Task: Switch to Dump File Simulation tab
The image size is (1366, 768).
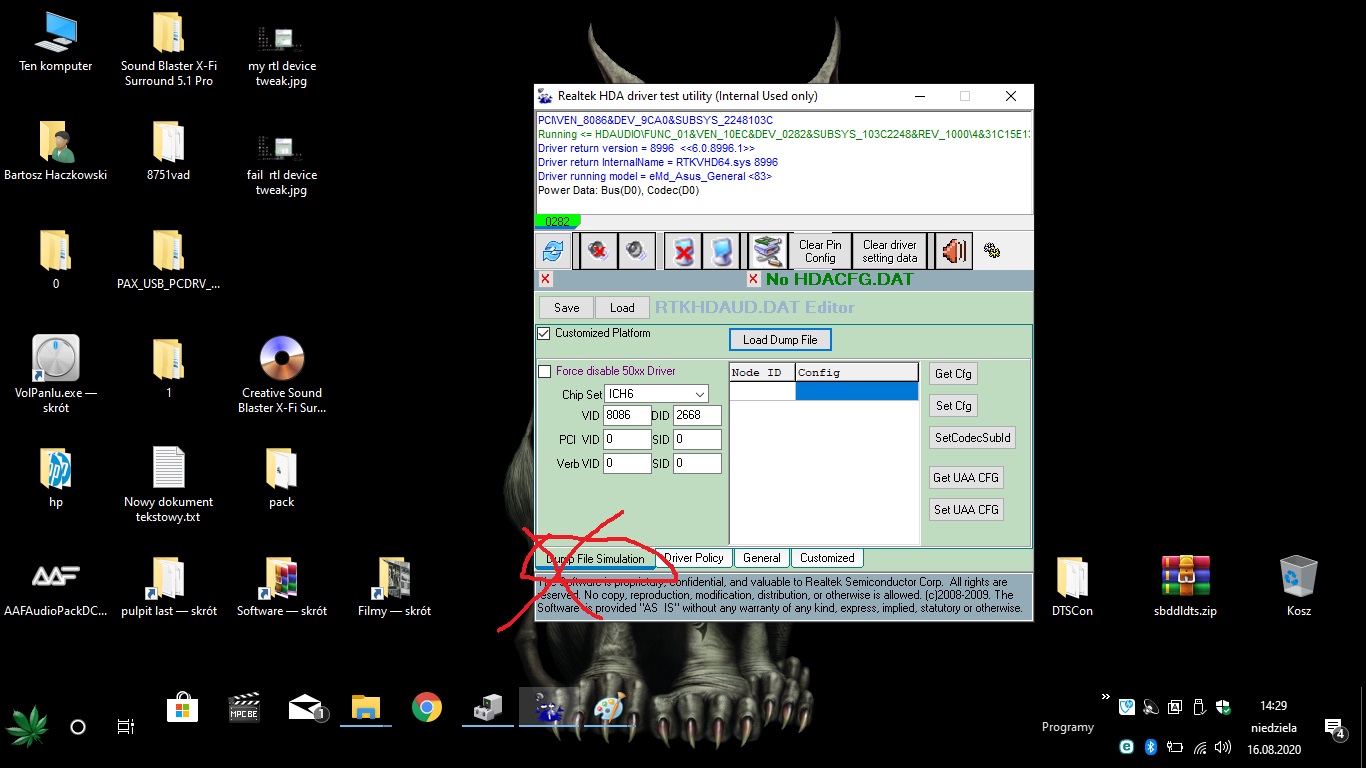Action: pos(595,559)
